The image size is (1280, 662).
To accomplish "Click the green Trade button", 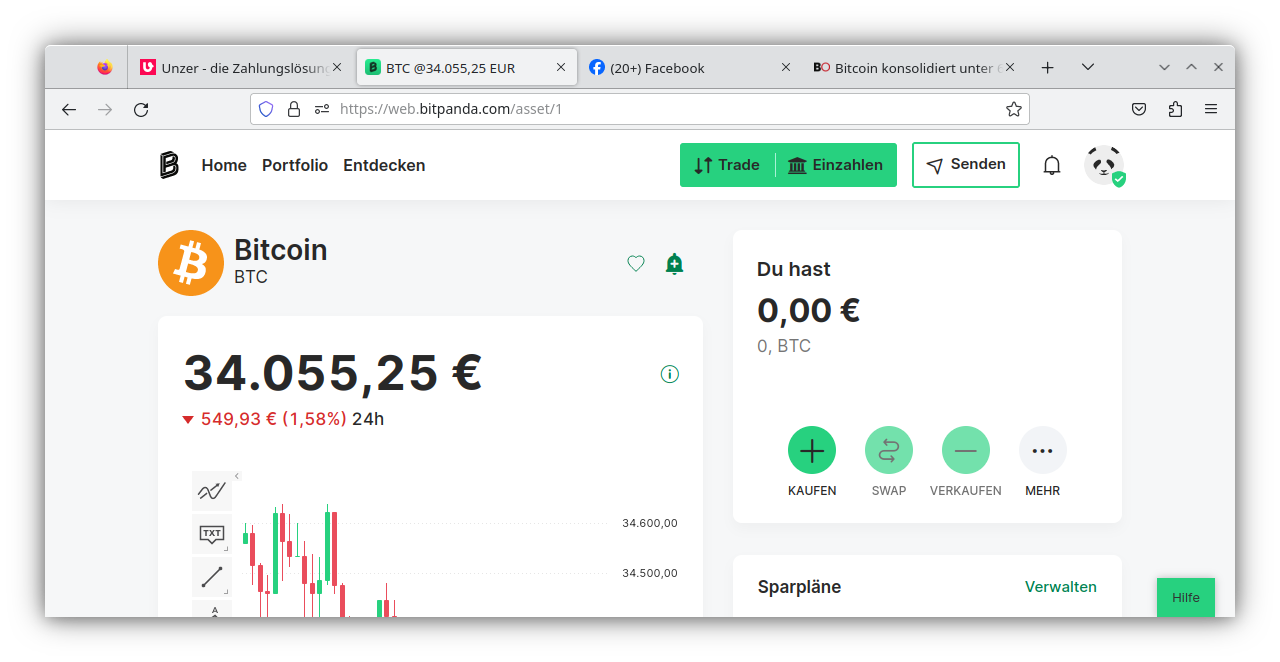I will point(728,165).
